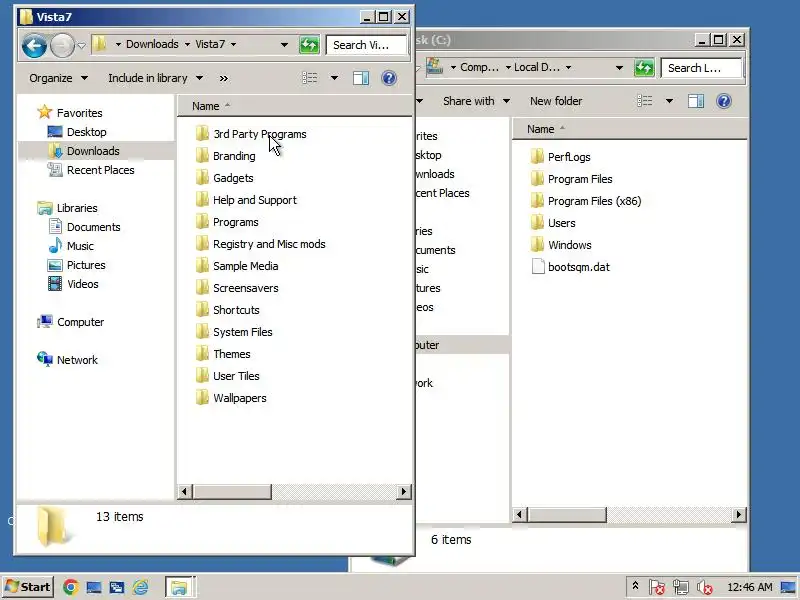The image size is (800, 600).
Task: Click the Search Local Disk field
Action: point(701,68)
